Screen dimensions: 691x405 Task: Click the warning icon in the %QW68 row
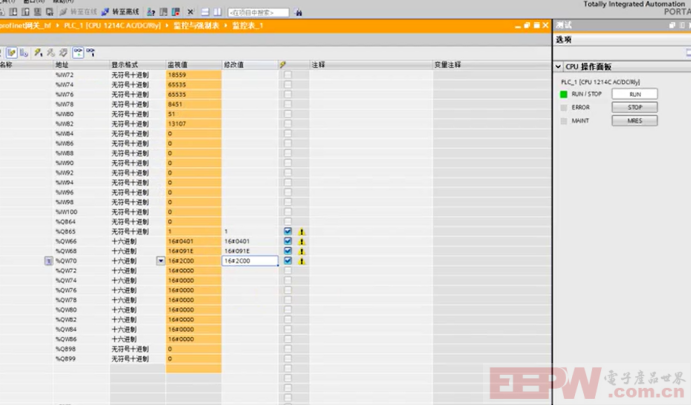[x=302, y=251]
